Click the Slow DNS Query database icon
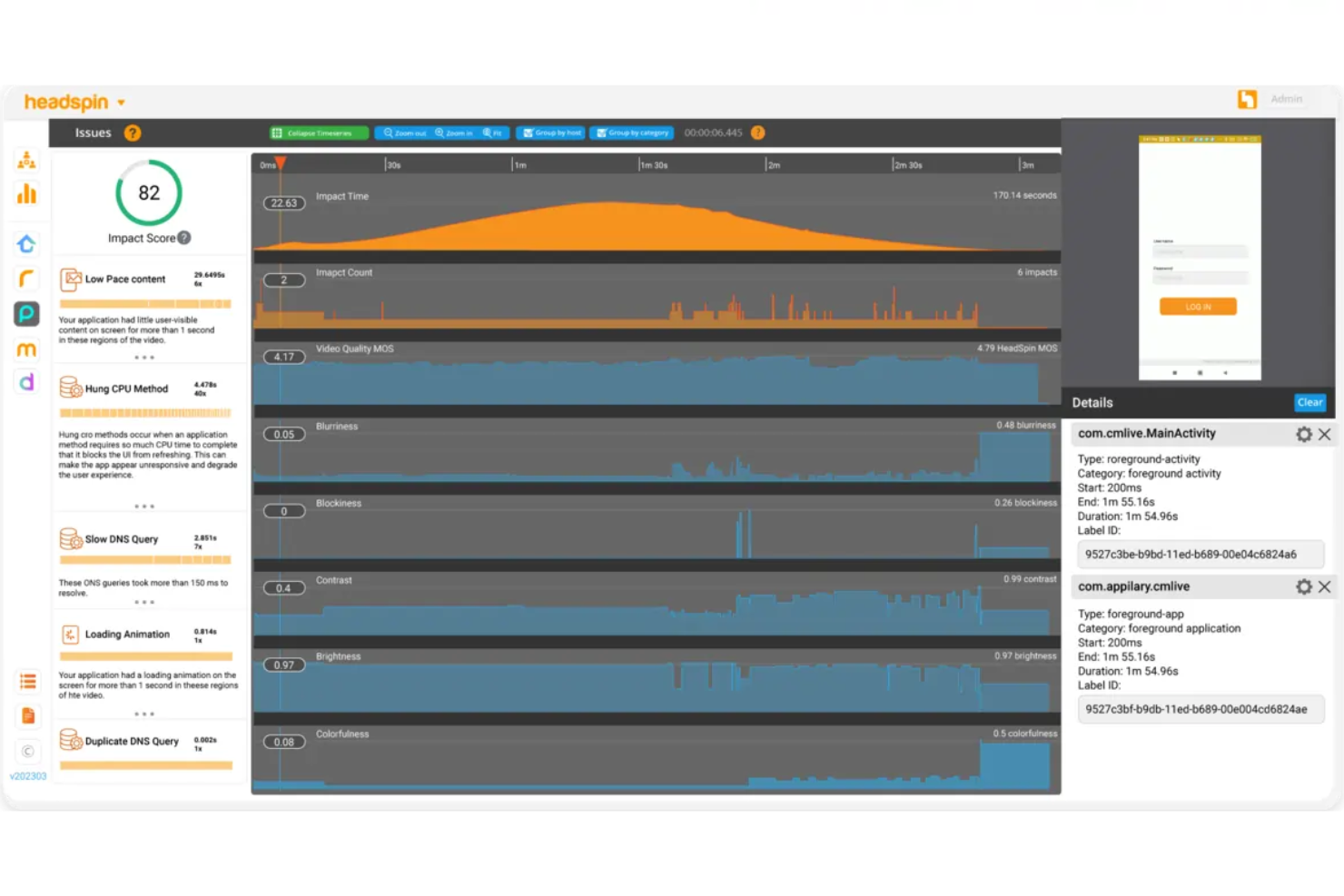1344x896 pixels. [71, 538]
